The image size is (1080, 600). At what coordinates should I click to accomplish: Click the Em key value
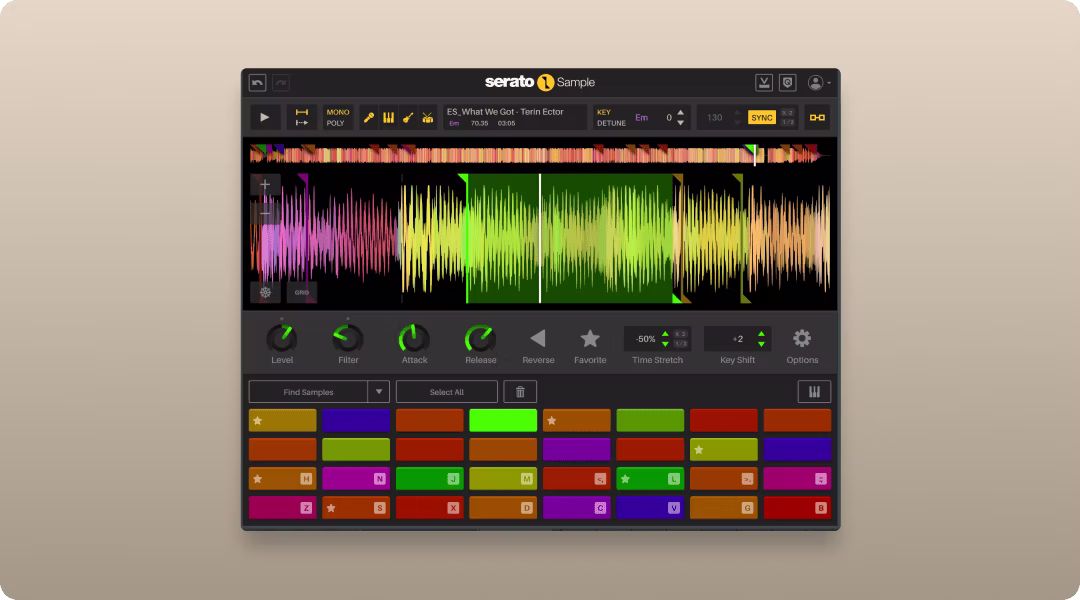[x=641, y=118]
